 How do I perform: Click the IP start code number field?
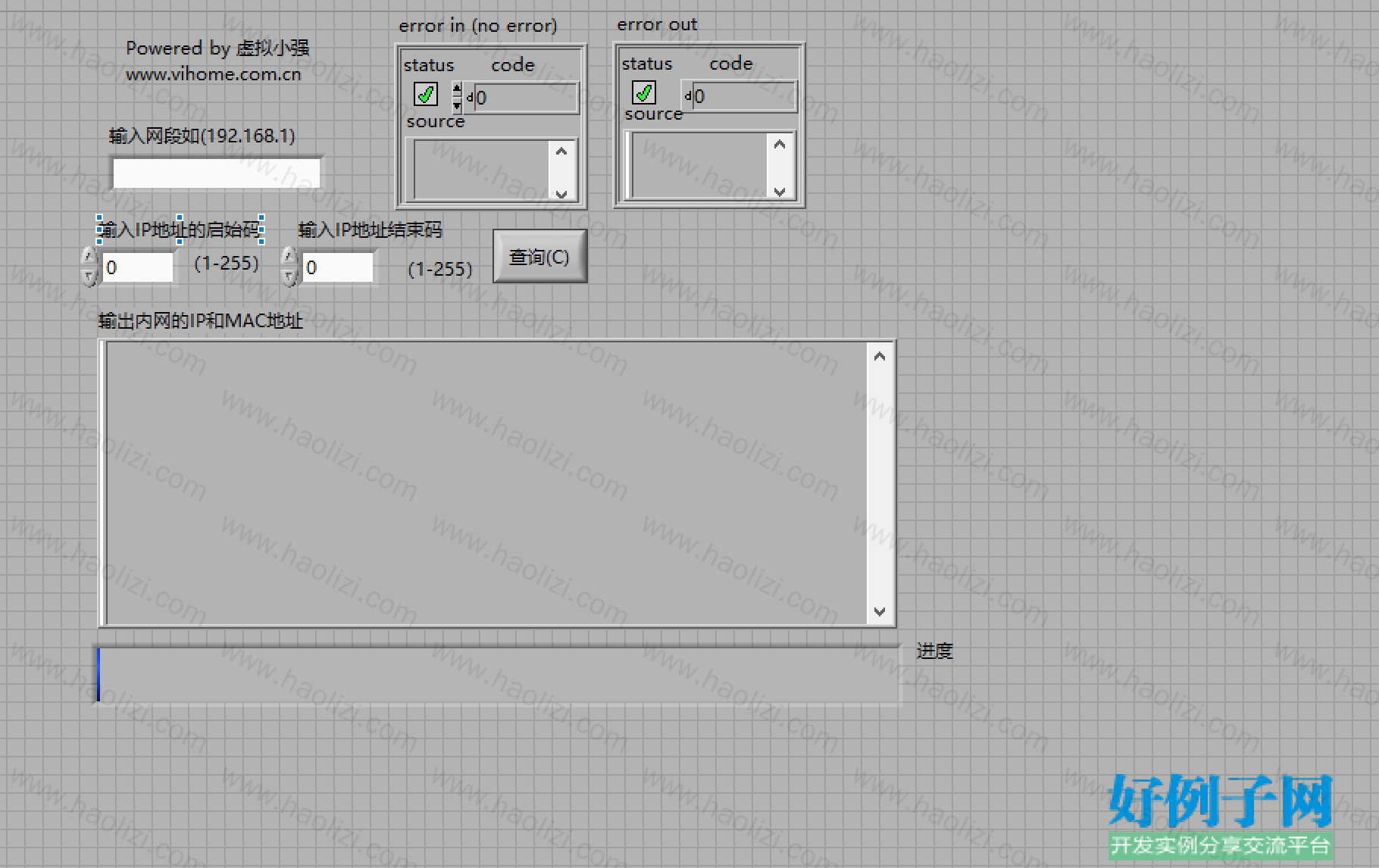[138, 267]
